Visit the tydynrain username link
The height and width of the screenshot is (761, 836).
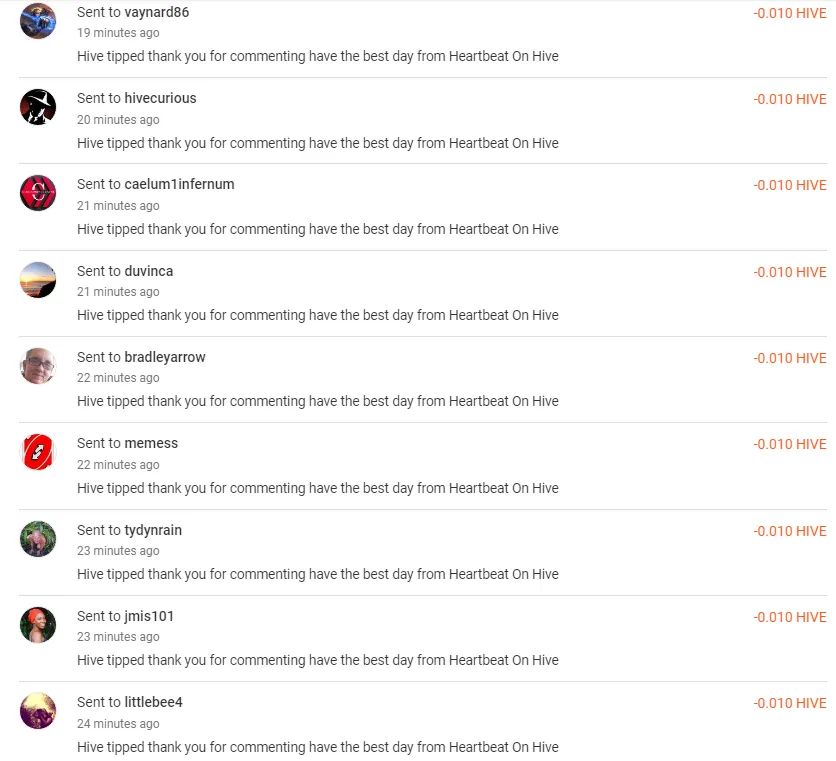[x=153, y=530]
